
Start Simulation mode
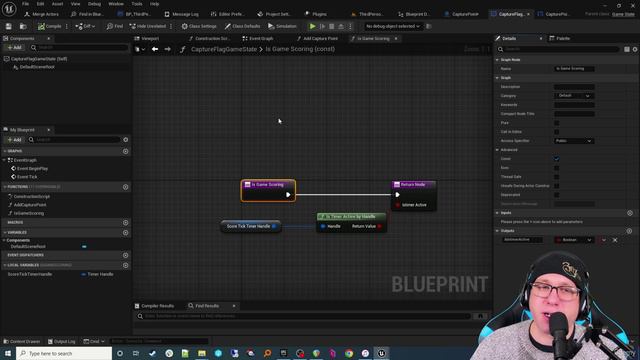tap(282, 26)
